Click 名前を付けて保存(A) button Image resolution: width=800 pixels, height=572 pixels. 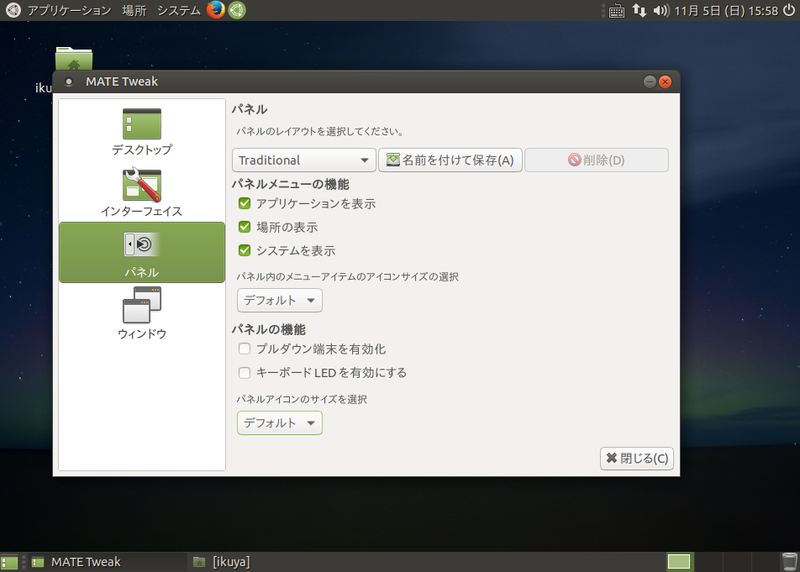[450, 160]
